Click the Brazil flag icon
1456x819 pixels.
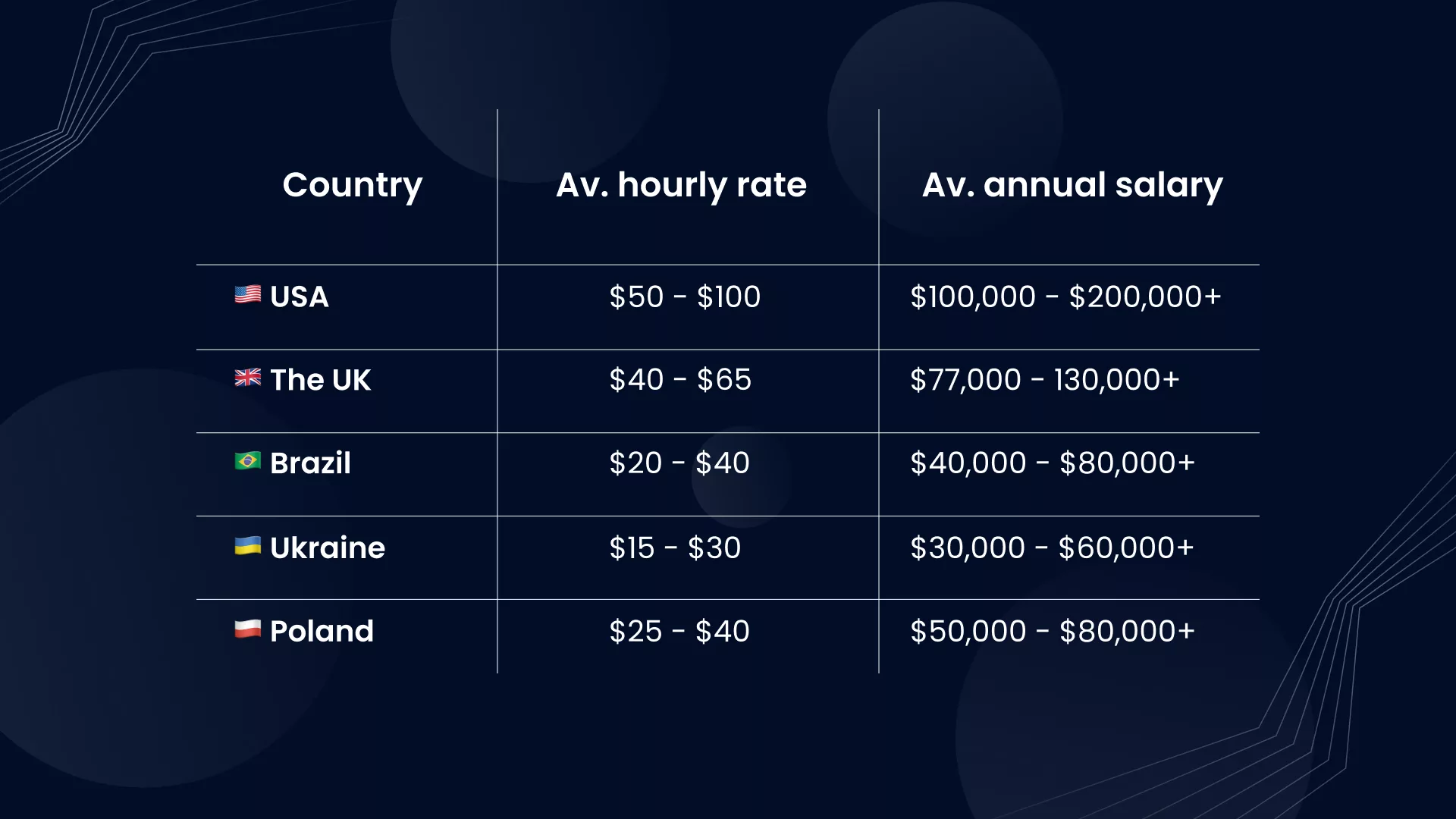point(248,460)
